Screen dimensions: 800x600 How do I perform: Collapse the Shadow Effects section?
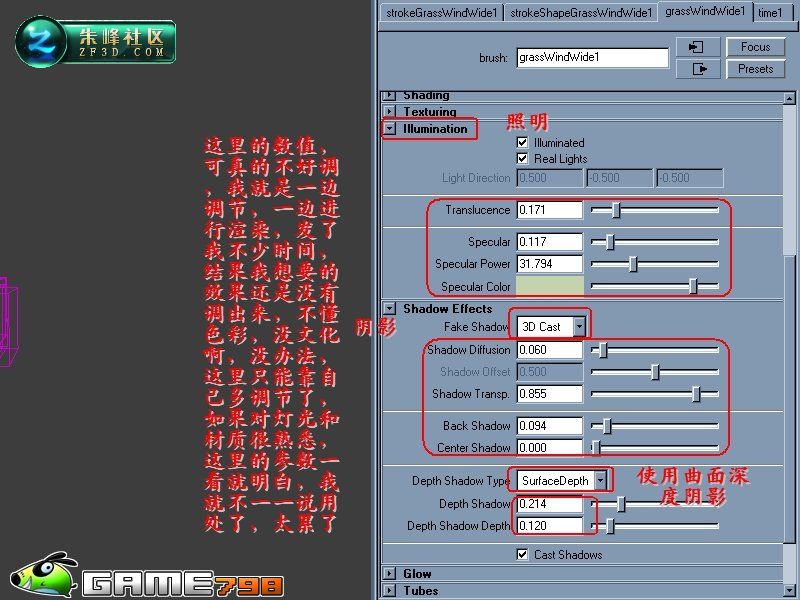(x=390, y=308)
